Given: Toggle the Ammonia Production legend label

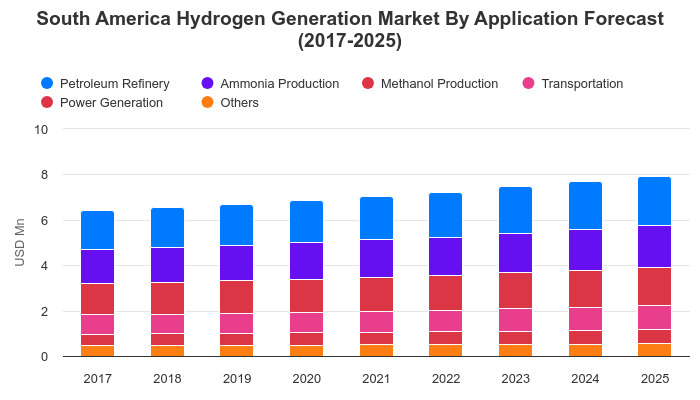Looking at the screenshot, I should tap(280, 84).
